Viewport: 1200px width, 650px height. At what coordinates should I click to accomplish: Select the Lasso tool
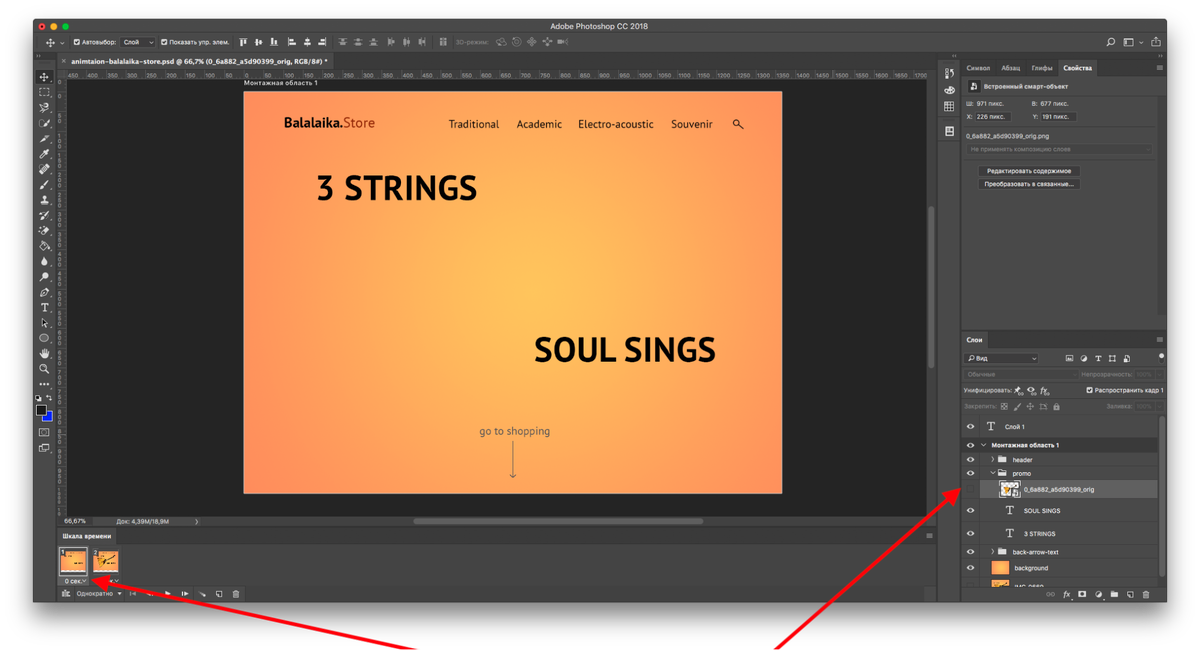(x=46, y=106)
